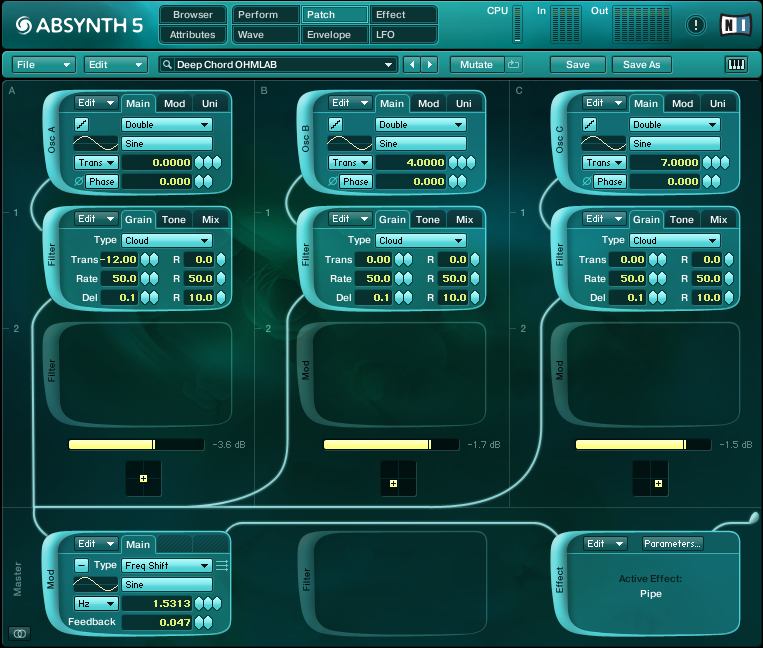Open Effect Parameters... button
This screenshot has height=648, width=763.
click(672, 543)
